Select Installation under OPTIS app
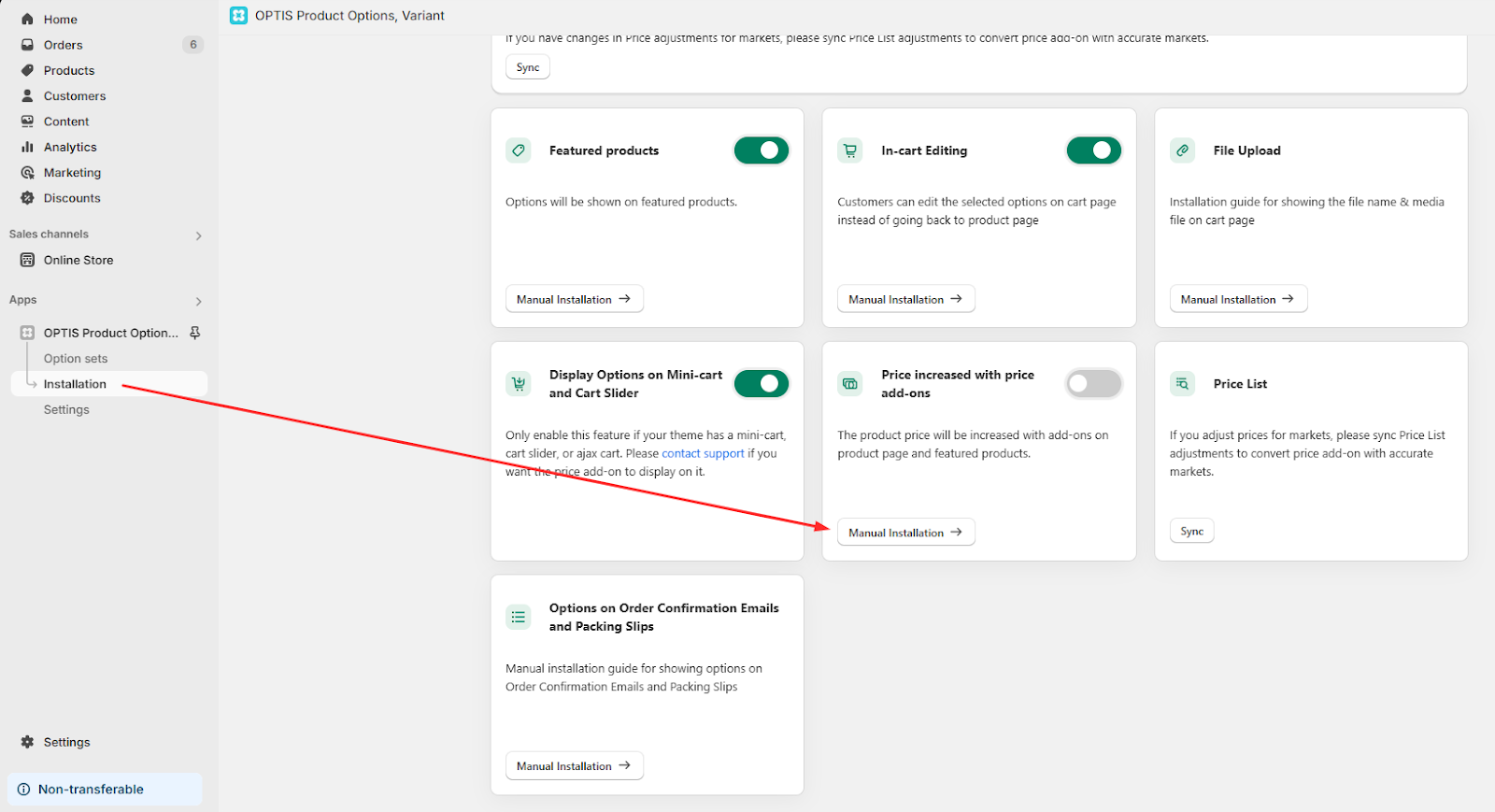Screen dimensions: 1495x812 point(109,384)
